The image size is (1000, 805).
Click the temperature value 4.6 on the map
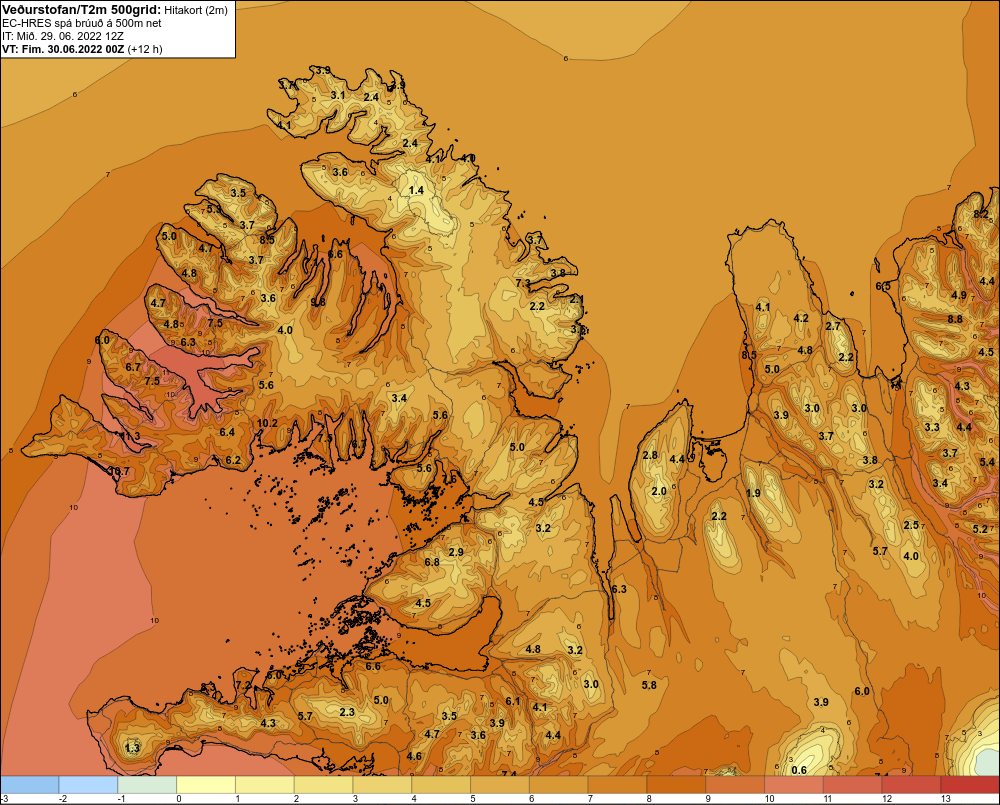[x=414, y=757]
